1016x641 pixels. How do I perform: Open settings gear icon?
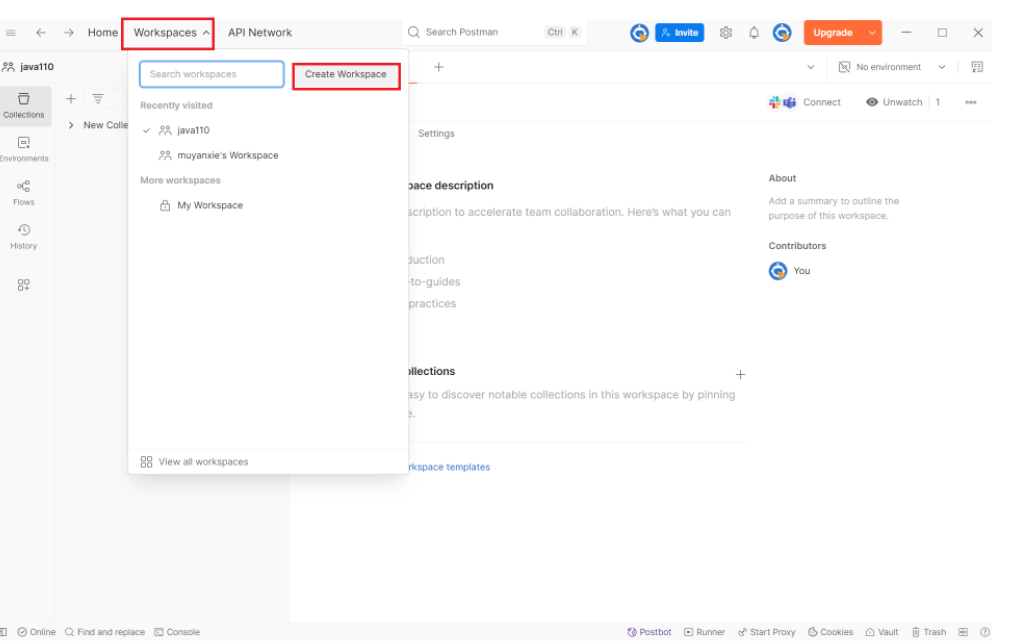click(x=726, y=32)
